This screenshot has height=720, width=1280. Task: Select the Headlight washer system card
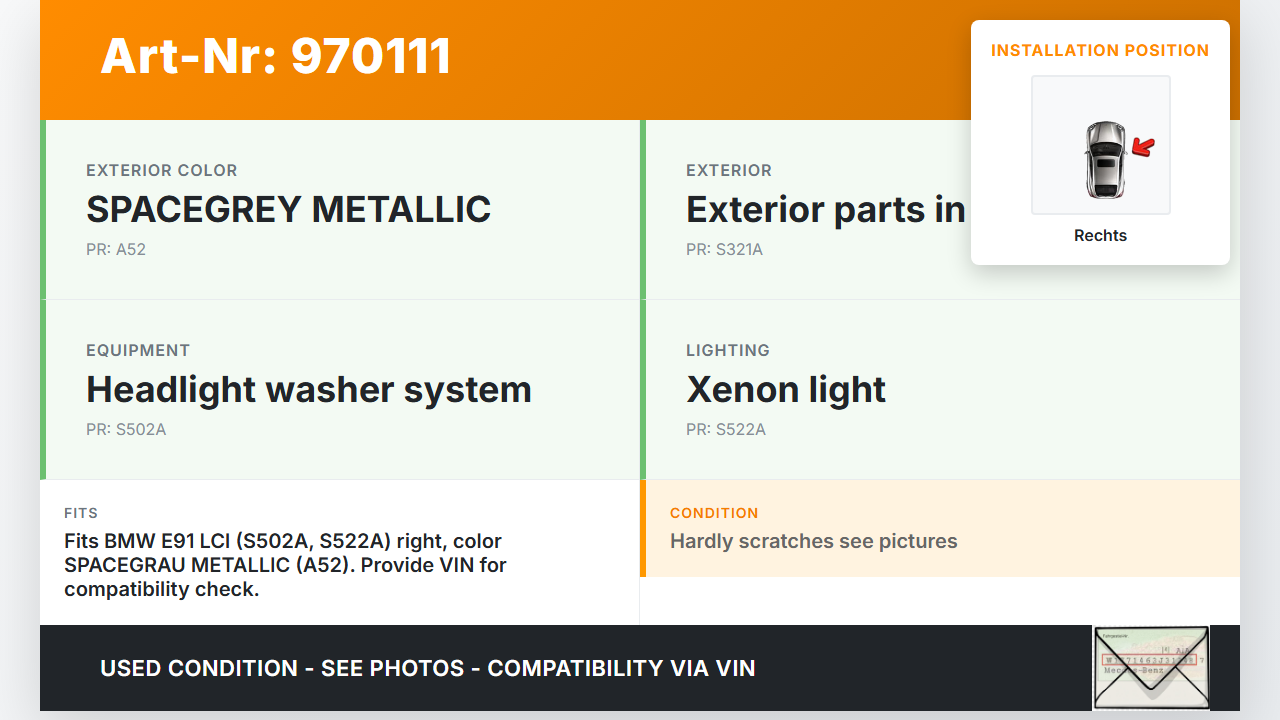click(x=340, y=390)
